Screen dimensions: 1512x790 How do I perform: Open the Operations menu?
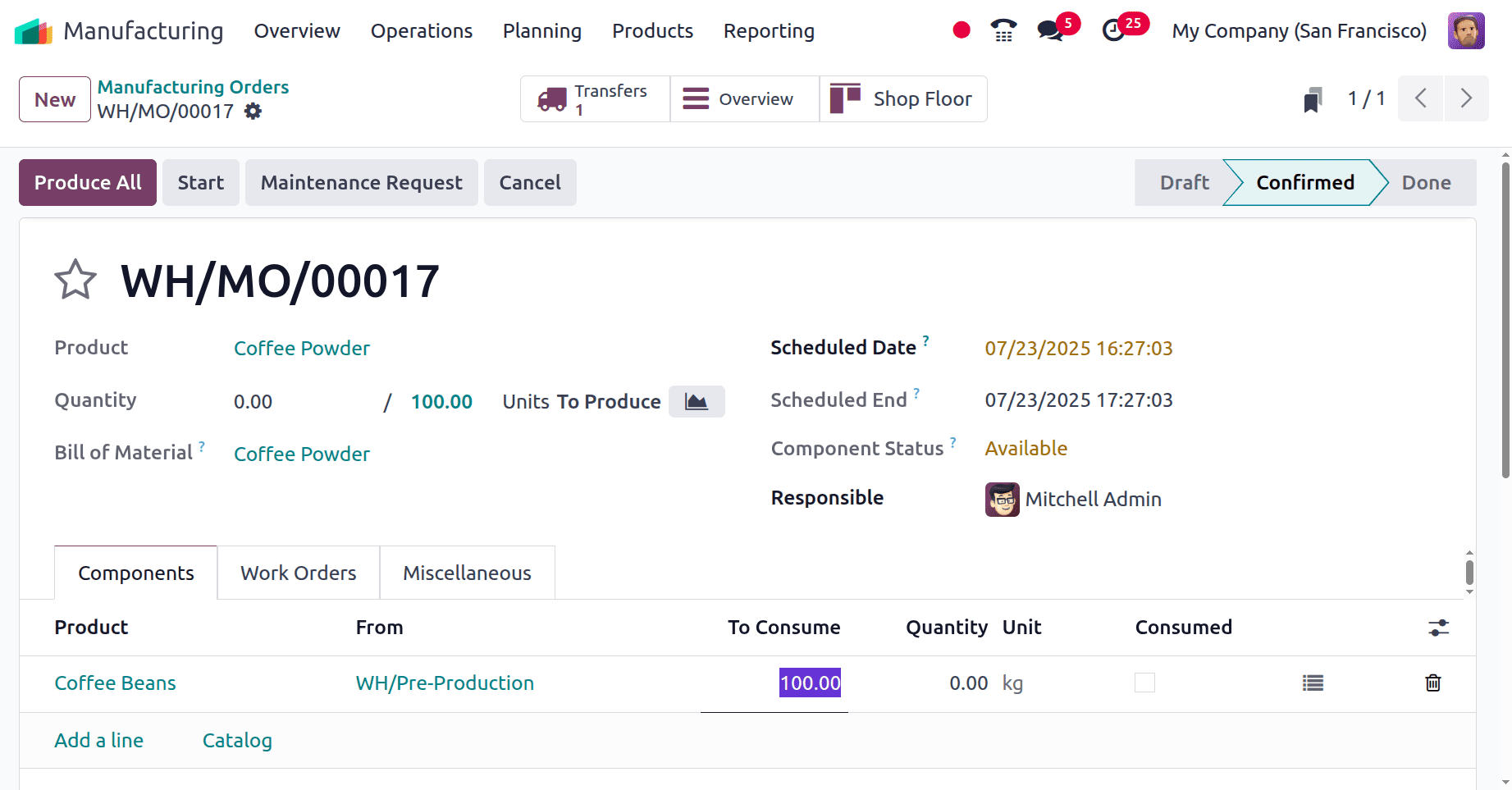(x=422, y=31)
